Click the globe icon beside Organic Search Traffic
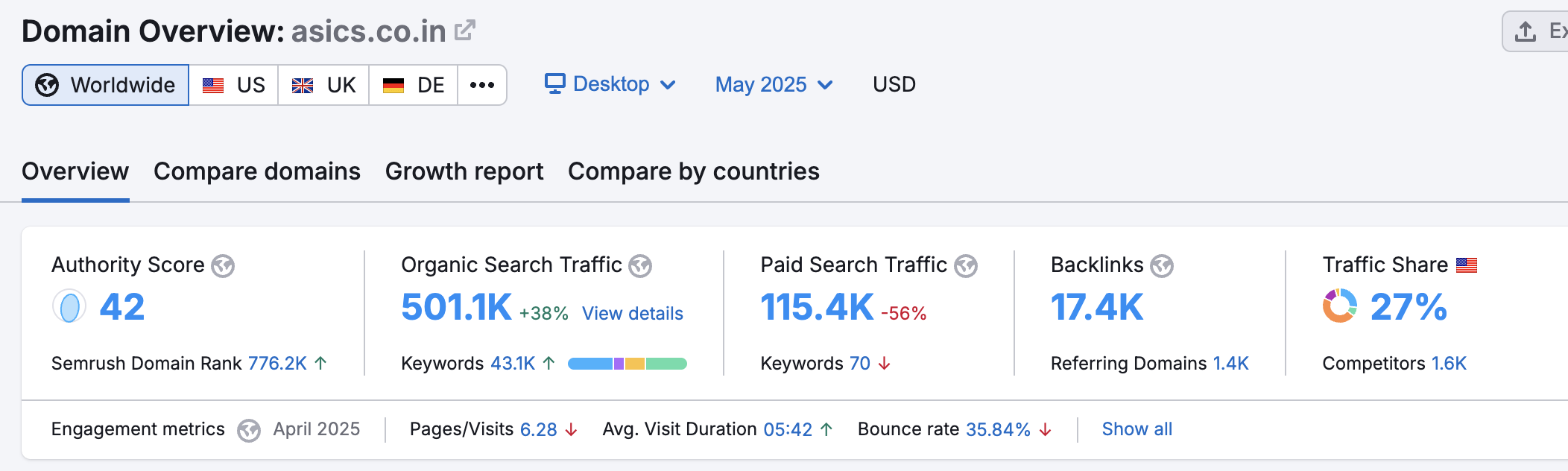The width and height of the screenshot is (1568, 471). tap(640, 266)
